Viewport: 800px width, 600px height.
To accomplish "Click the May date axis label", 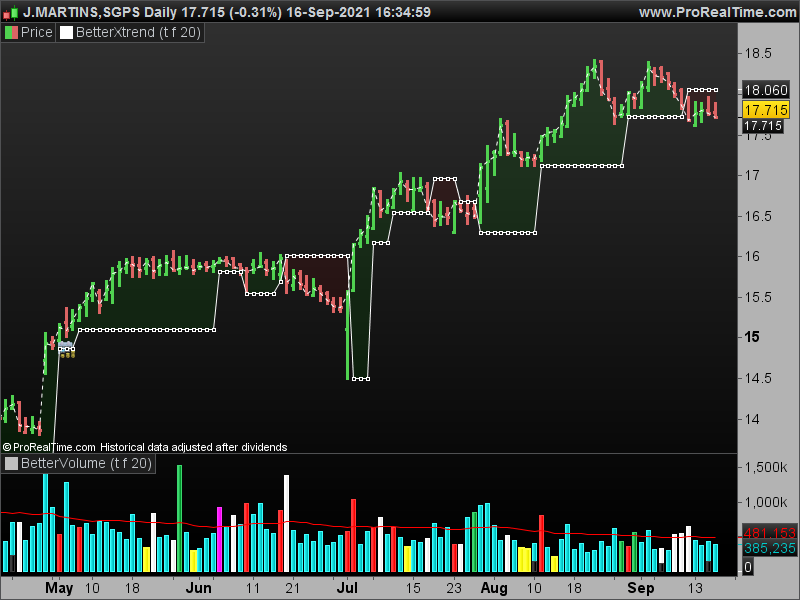I will click(x=59, y=588).
